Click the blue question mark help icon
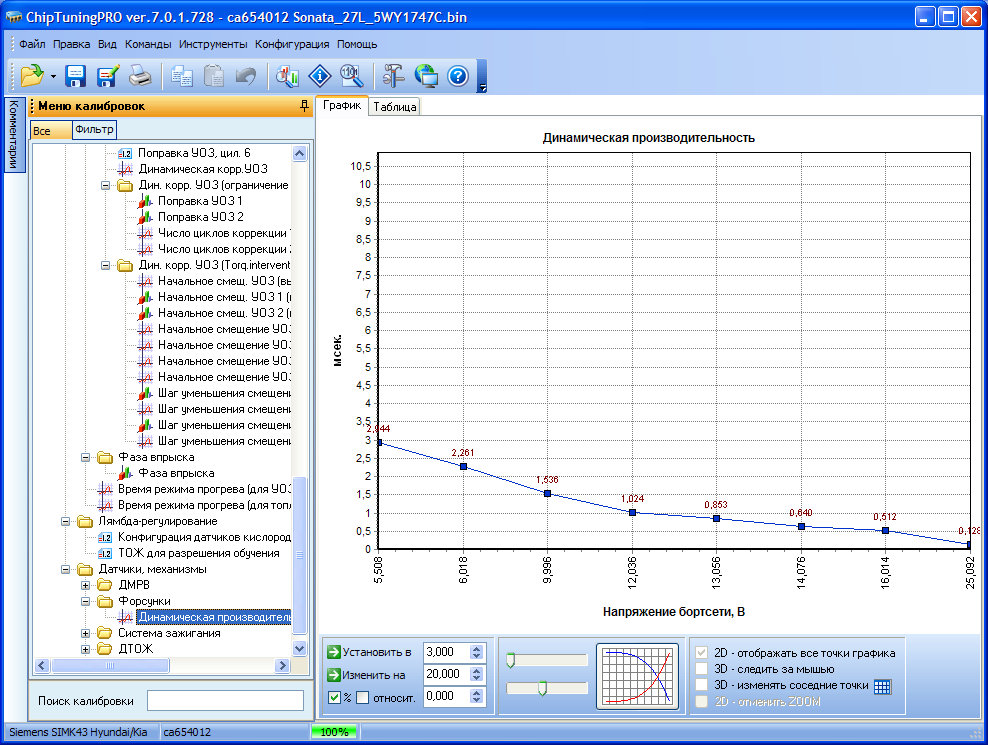988x745 pixels. (x=458, y=75)
